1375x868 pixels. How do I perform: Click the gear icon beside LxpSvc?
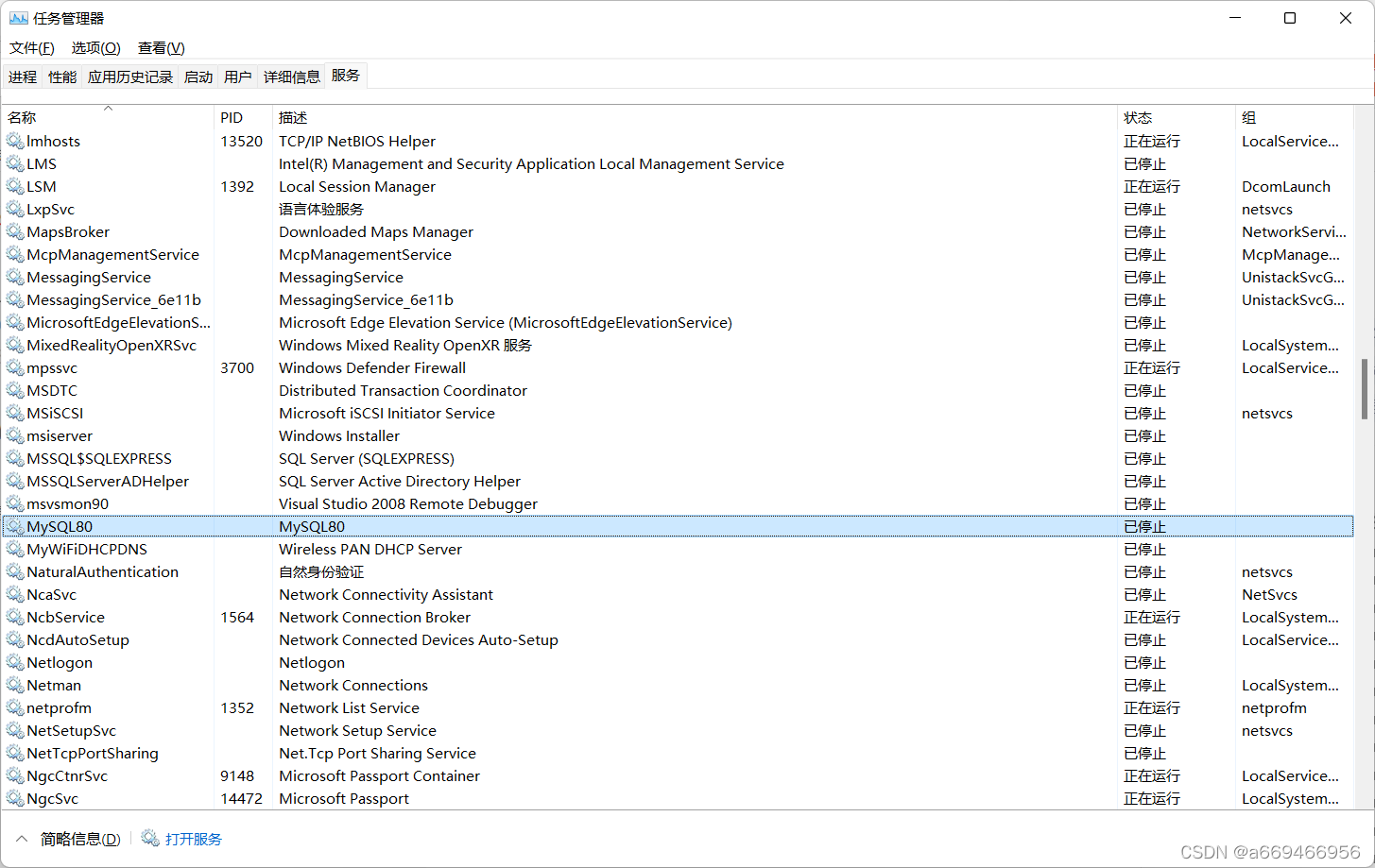[15, 210]
